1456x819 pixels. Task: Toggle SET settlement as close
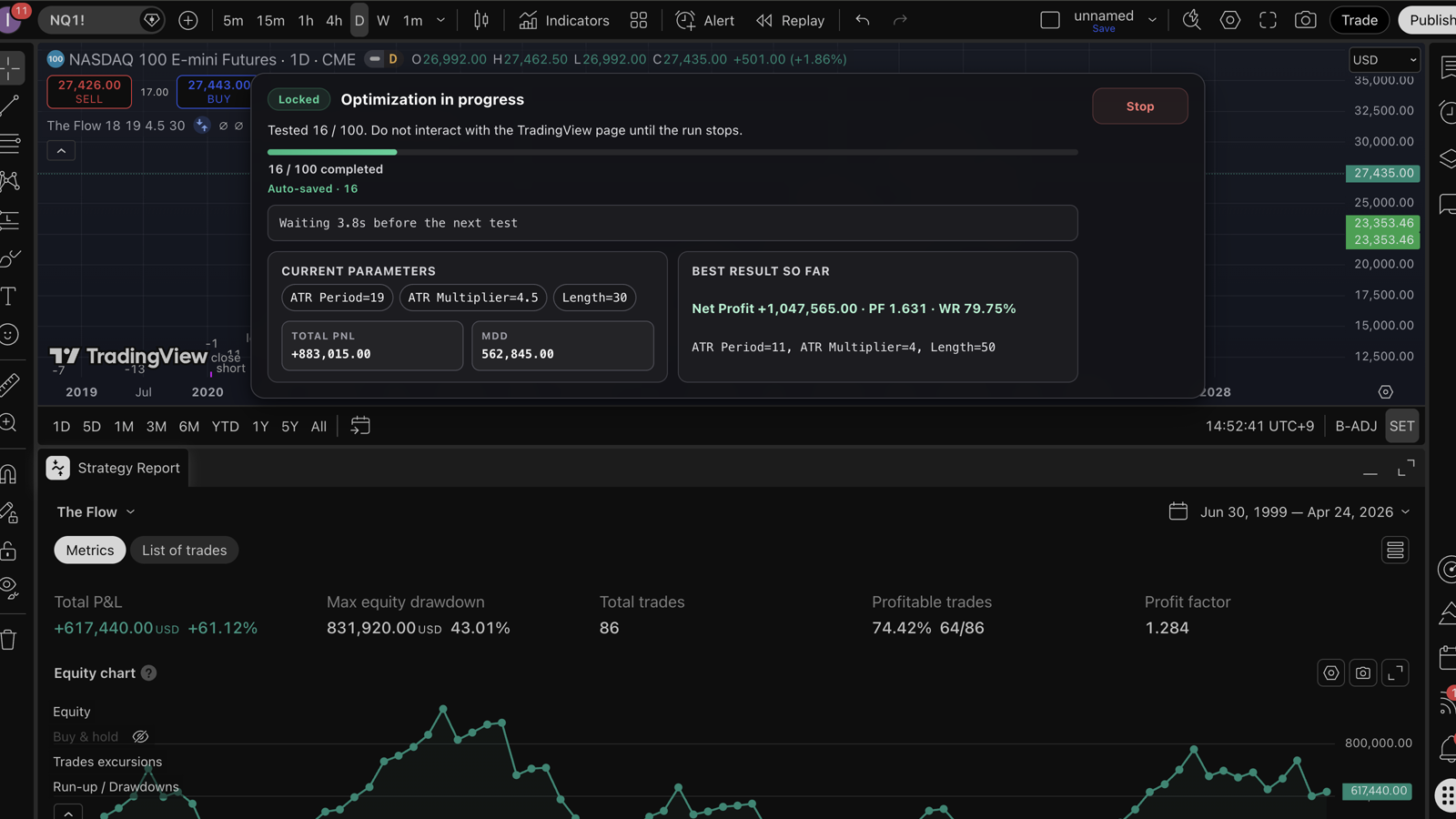pyautogui.click(x=1402, y=426)
